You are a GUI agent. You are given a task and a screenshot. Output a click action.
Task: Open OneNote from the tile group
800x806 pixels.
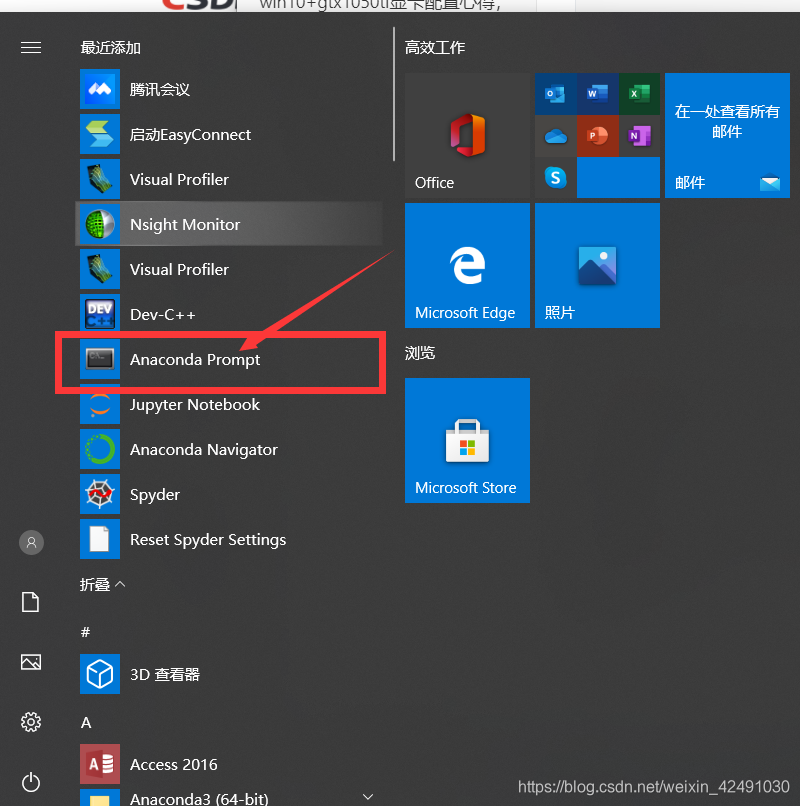(639, 136)
